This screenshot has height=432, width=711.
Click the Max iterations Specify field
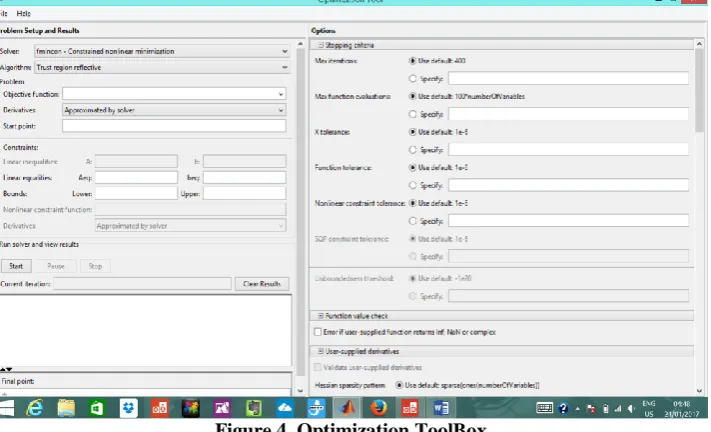(x=569, y=78)
